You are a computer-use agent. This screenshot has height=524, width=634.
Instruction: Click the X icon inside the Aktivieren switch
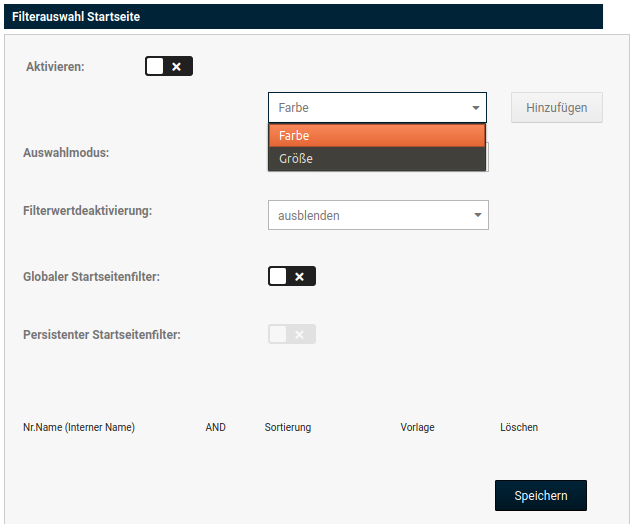click(177, 67)
